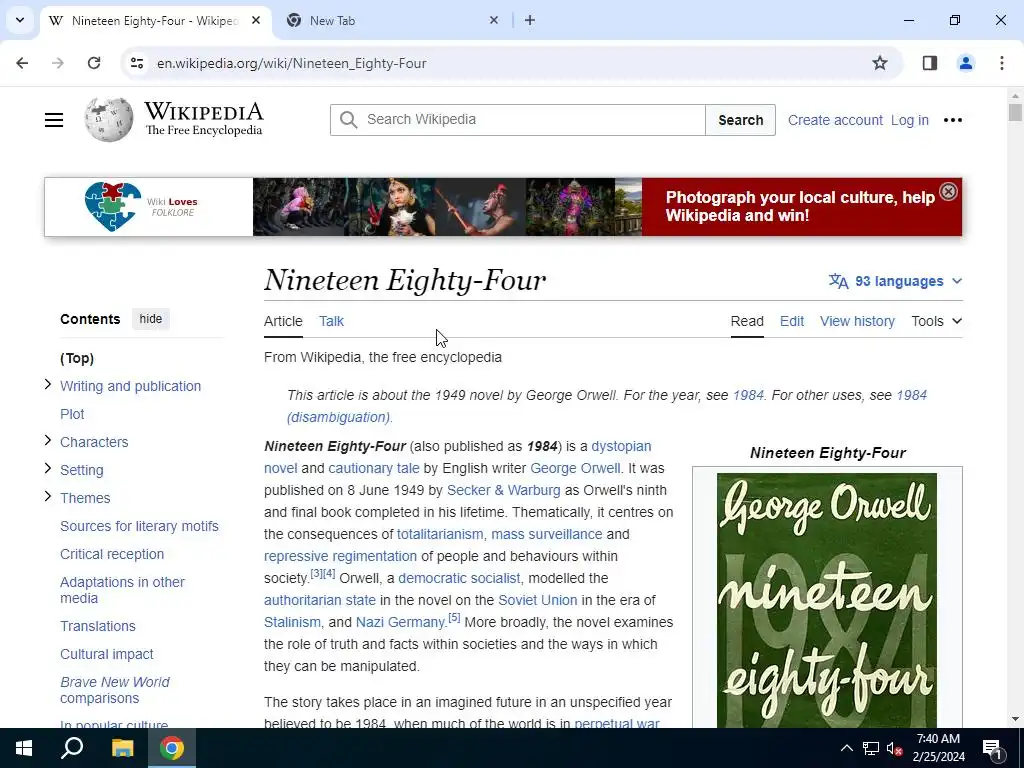Open a new browser tab with plus
1024x768 pixels.
click(530, 20)
